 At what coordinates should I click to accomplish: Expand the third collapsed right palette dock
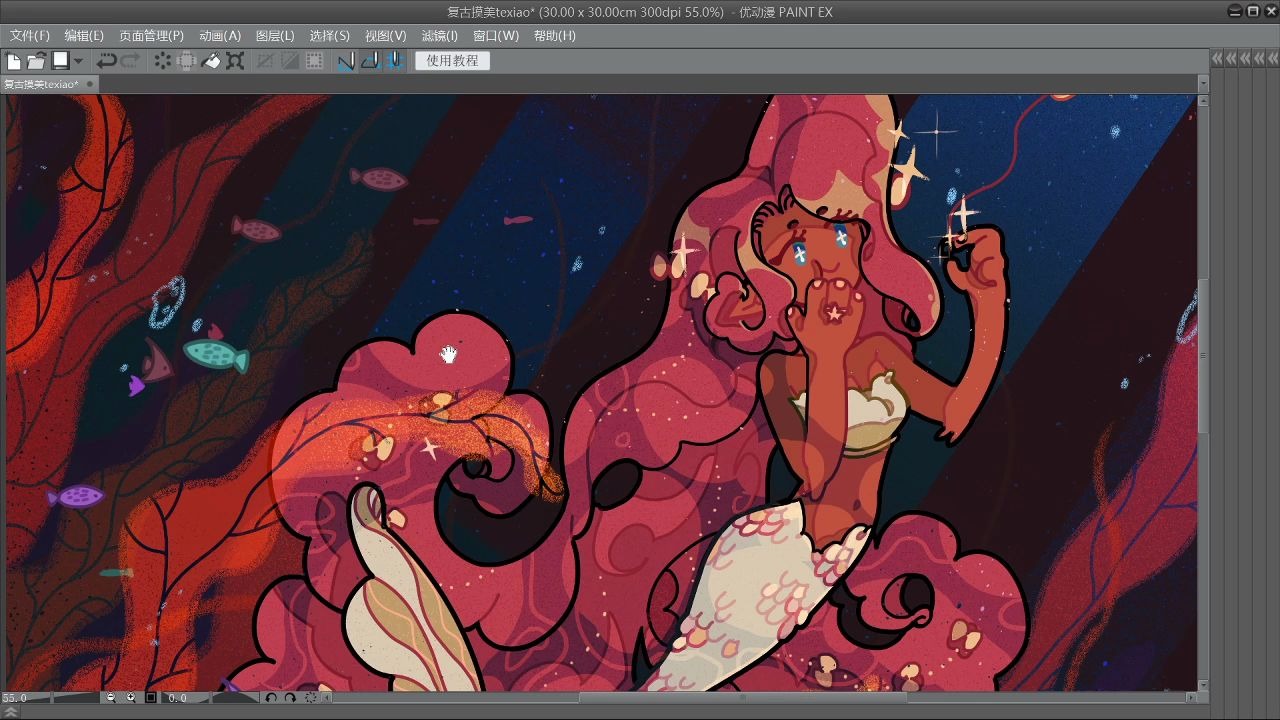pyautogui.click(x=1245, y=59)
